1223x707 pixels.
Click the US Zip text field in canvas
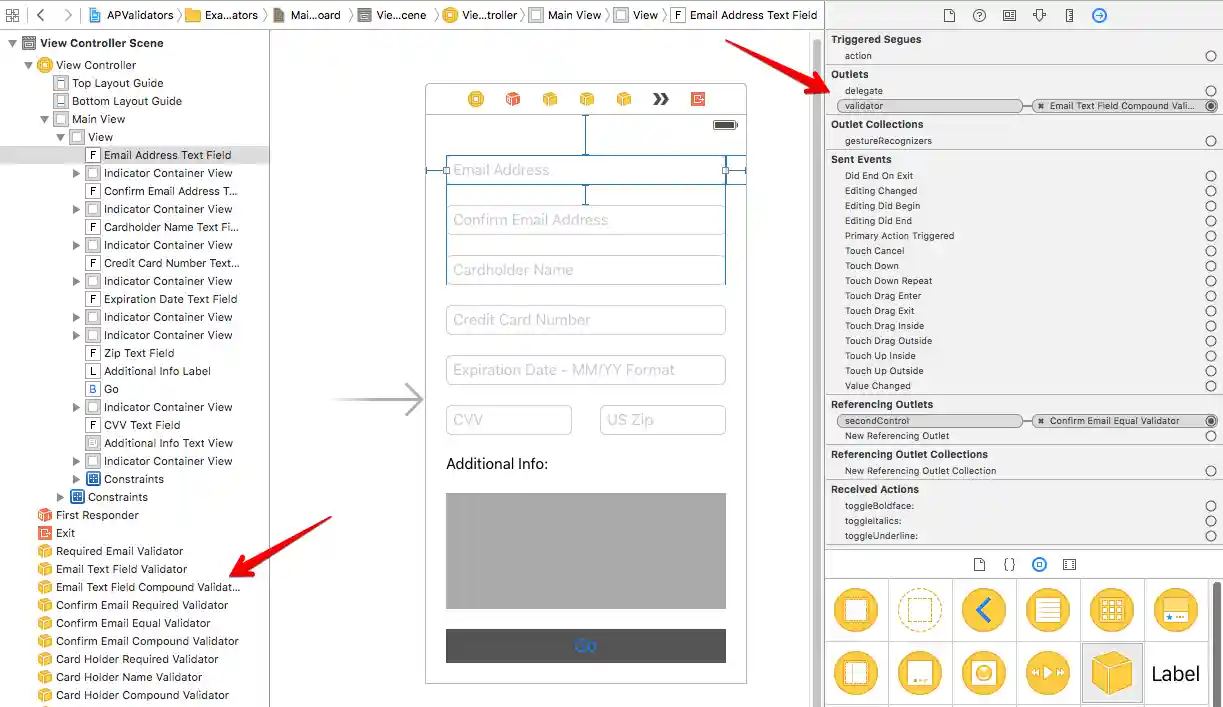click(662, 420)
